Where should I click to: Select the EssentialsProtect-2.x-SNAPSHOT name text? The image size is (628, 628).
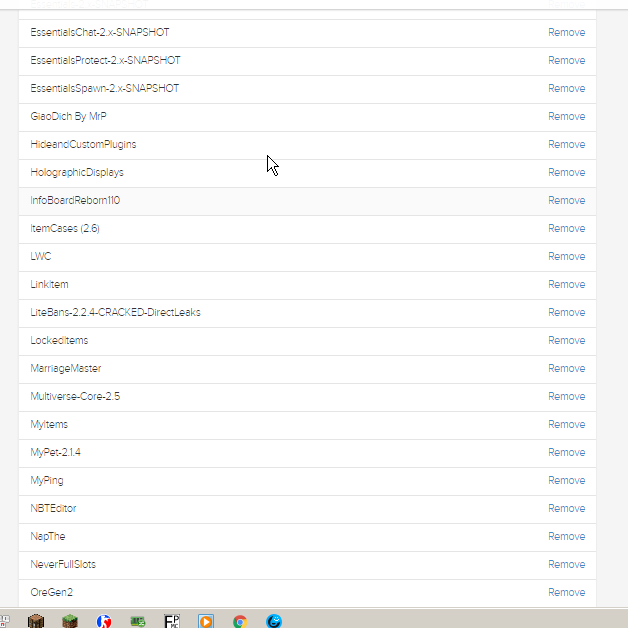pyautogui.click(x=105, y=60)
